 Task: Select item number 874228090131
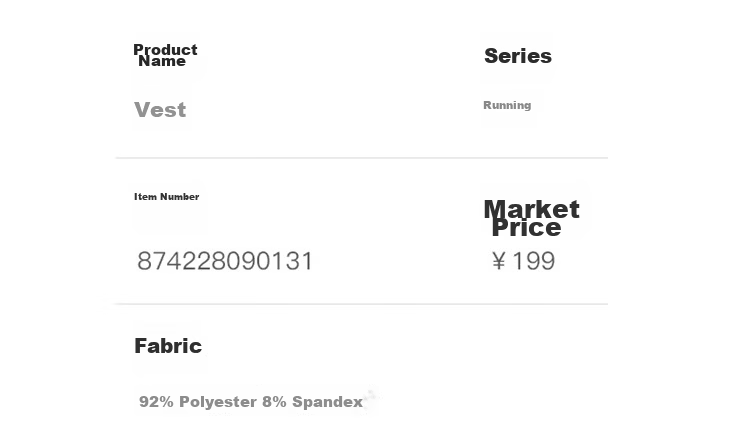225,261
